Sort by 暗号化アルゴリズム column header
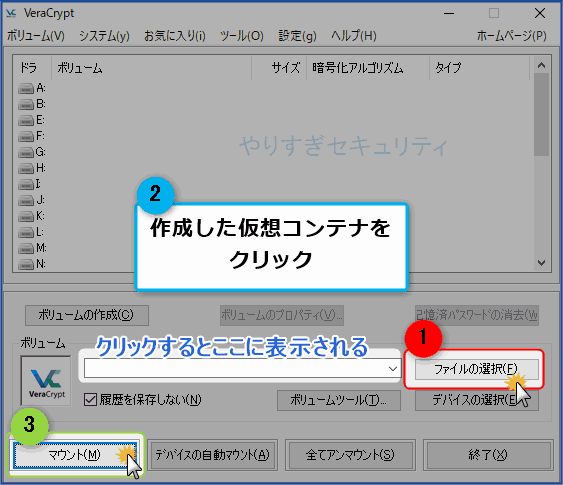Image resolution: width=563 pixels, height=485 pixels. click(x=368, y=67)
